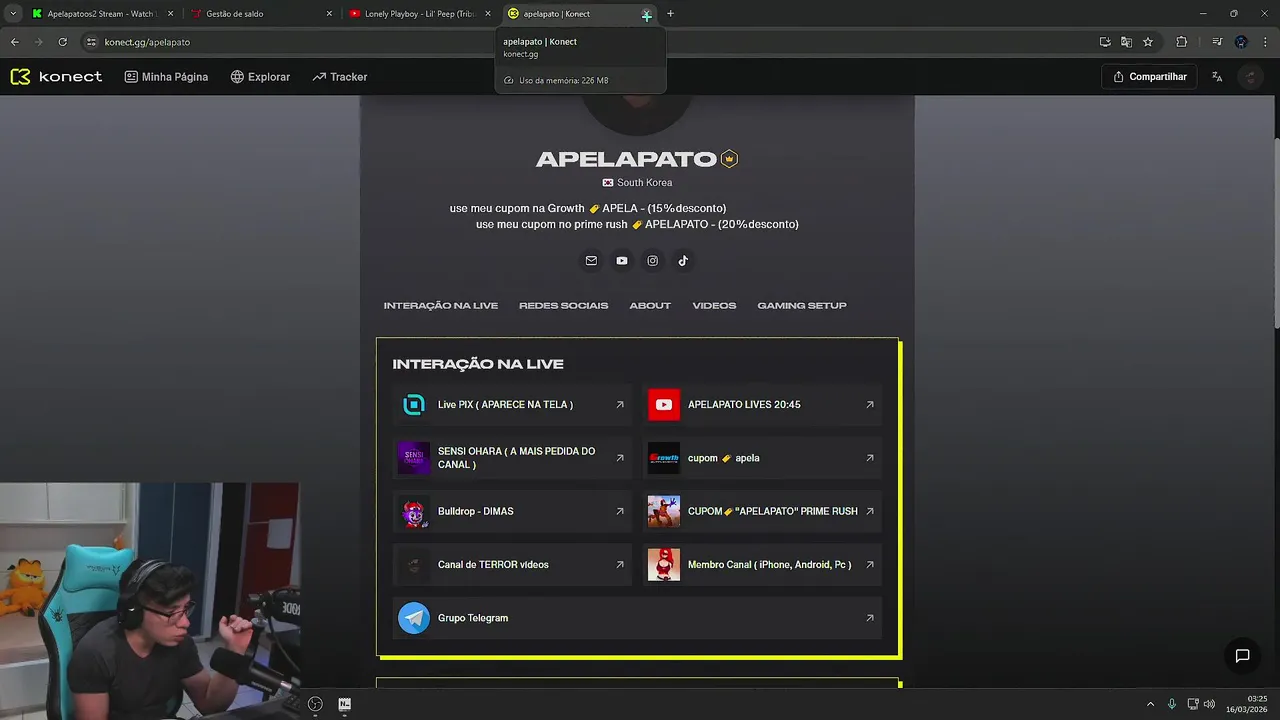The height and width of the screenshot is (720, 1280).
Task: Click the Google Translate icon in address bar
Action: tap(1126, 42)
